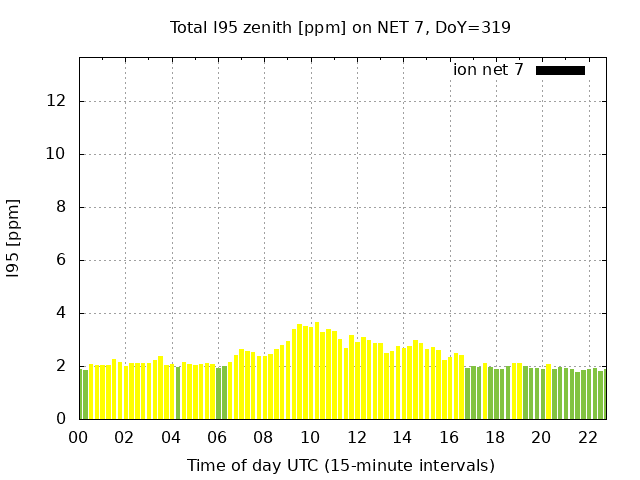
Task: Click the '16' tick label on the x-axis
Action: 448,437
